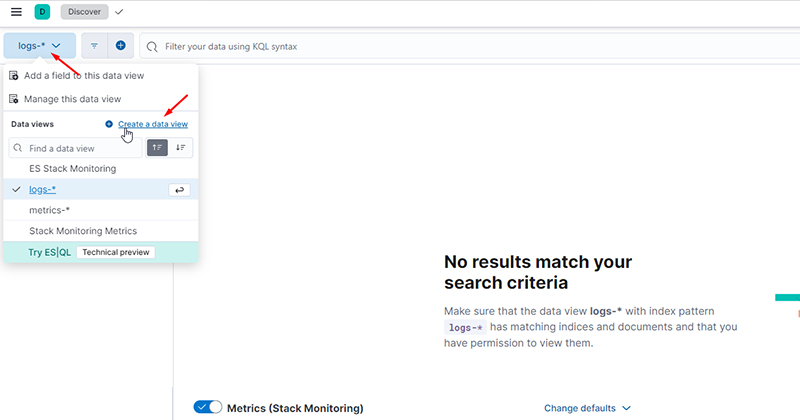The image size is (800, 420).
Task: Click the checkmark on the logs-* row
Action: coord(16,189)
